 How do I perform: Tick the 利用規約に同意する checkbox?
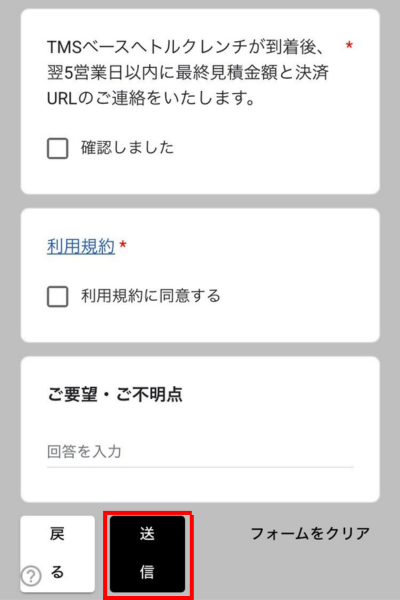[58, 296]
